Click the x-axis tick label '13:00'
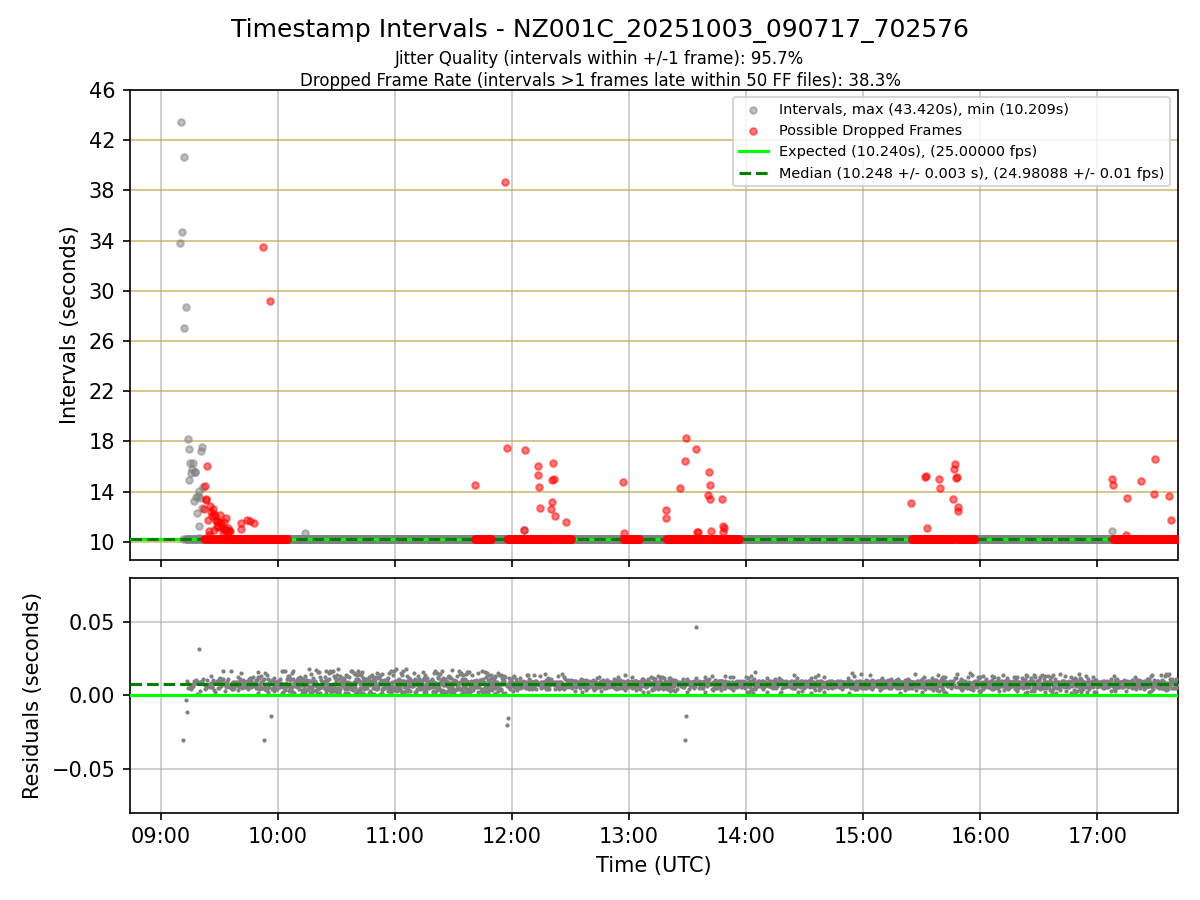 (629, 836)
